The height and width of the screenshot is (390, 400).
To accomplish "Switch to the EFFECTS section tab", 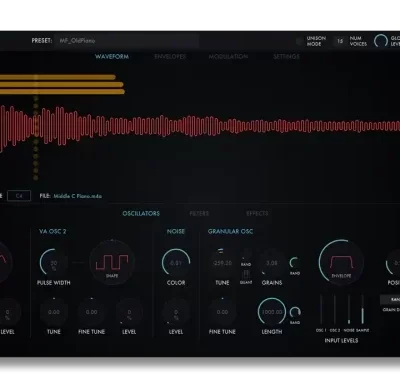I will click(x=257, y=213).
